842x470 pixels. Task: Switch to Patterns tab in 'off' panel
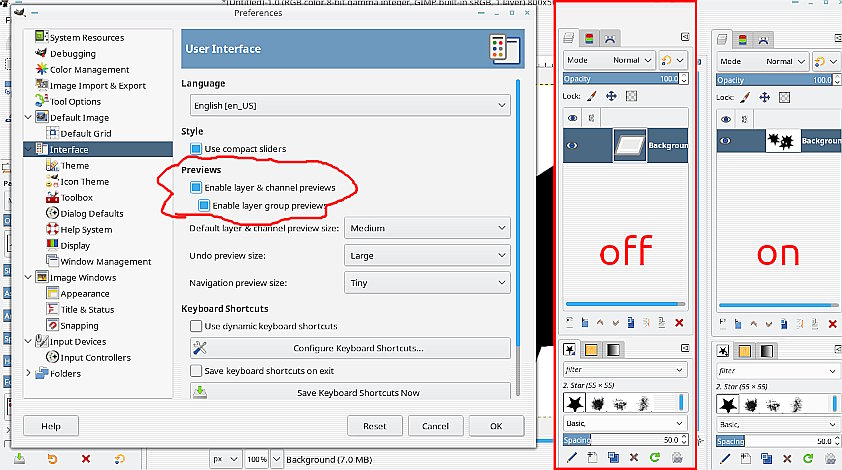click(x=591, y=350)
